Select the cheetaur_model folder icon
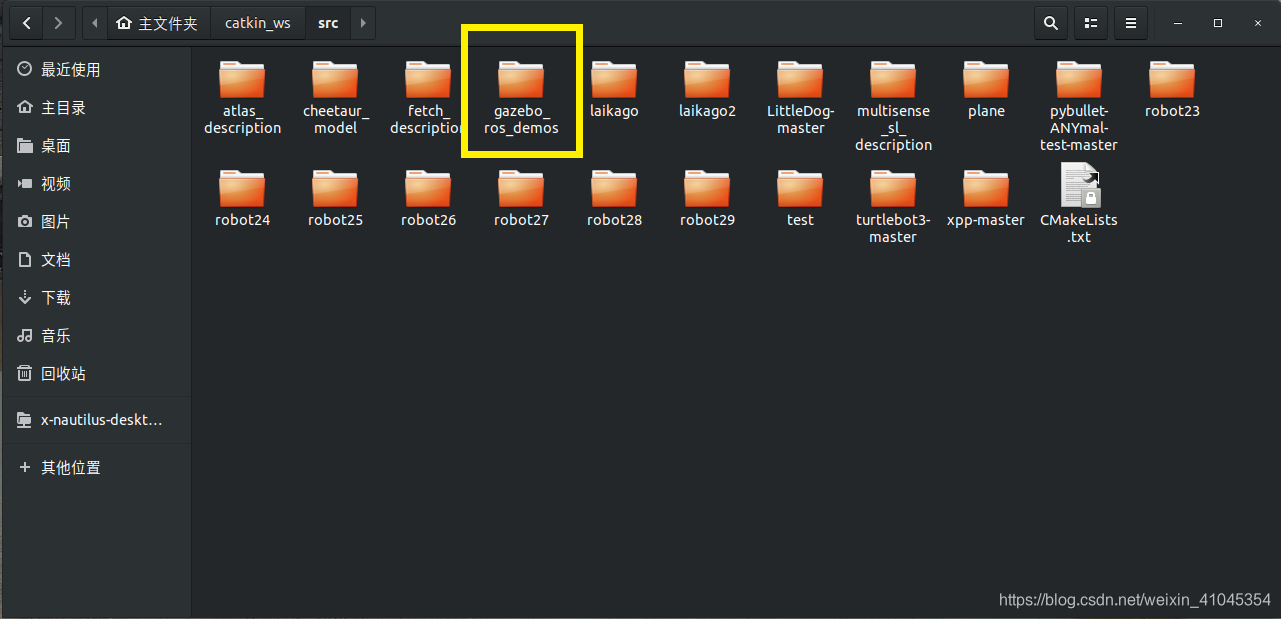This screenshot has width=1281, height=619. (335, 79)
